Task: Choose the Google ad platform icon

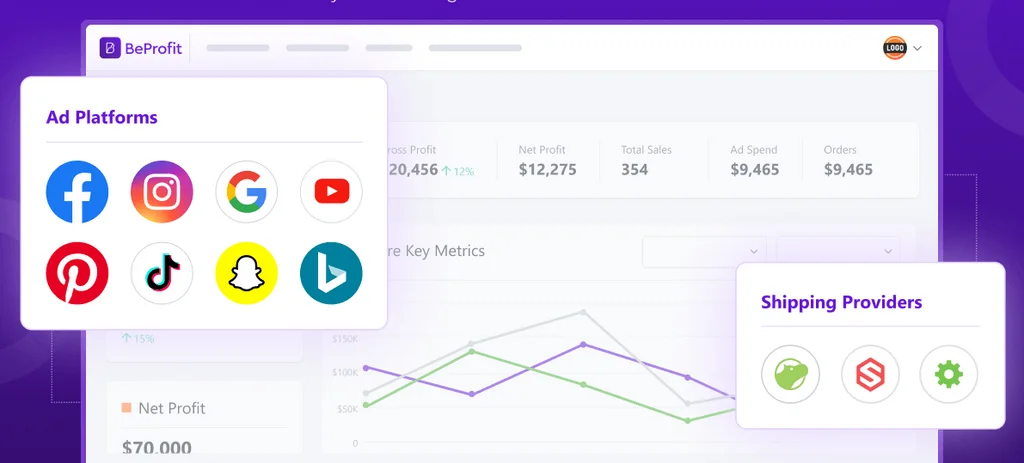Action: 247,192
